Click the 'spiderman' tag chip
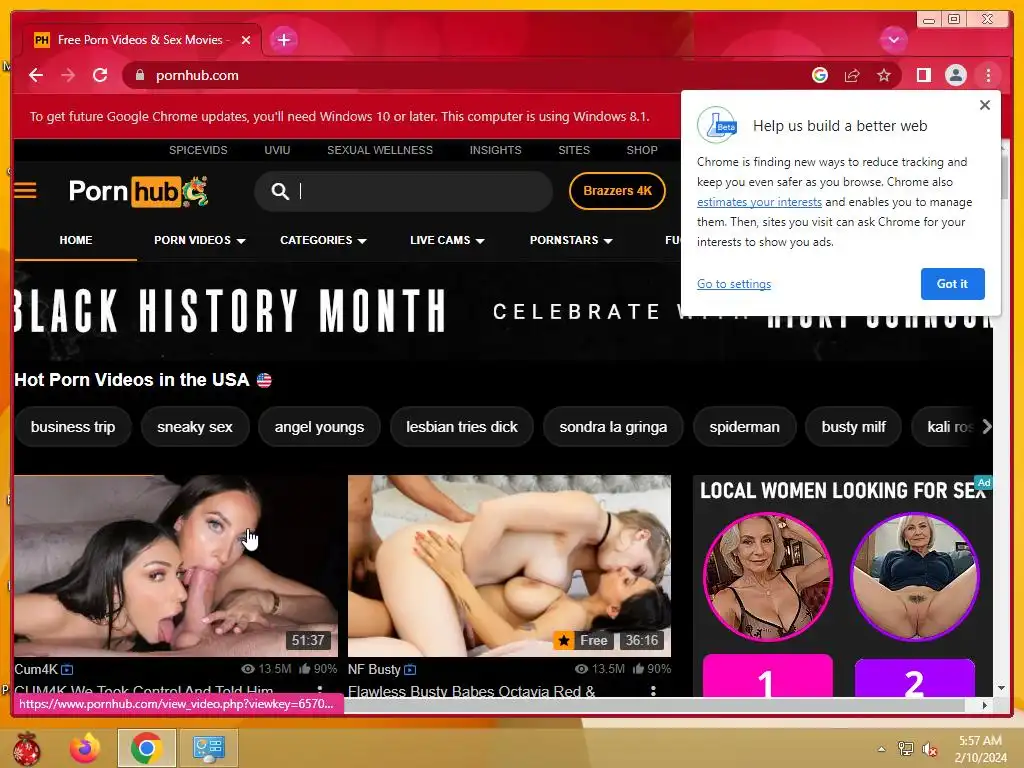This screenshot has height=768, width=1024. click(744, 427)
